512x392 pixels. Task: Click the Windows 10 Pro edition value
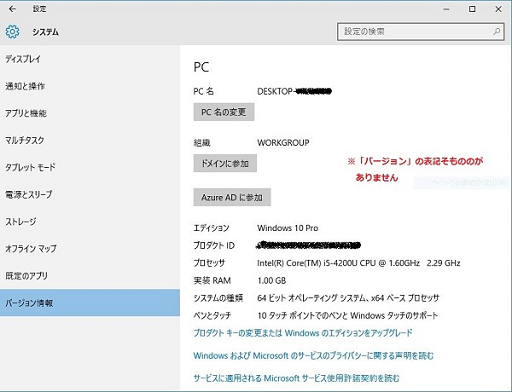click(x=288, y=228)
